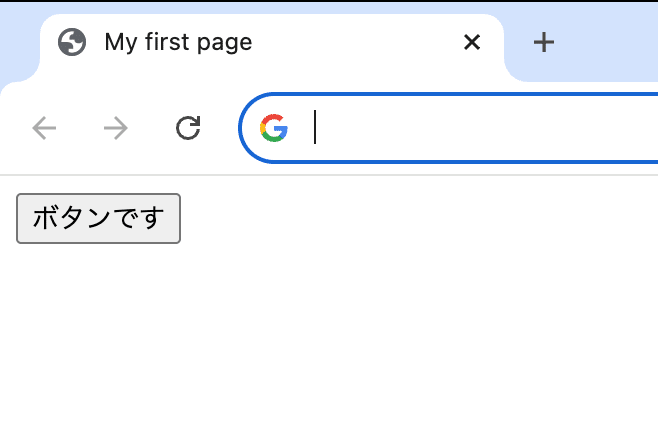Viewport: 658px width, 440px height.
Task: Click the grayed-out forward navigation button
Action: [116, 128]
